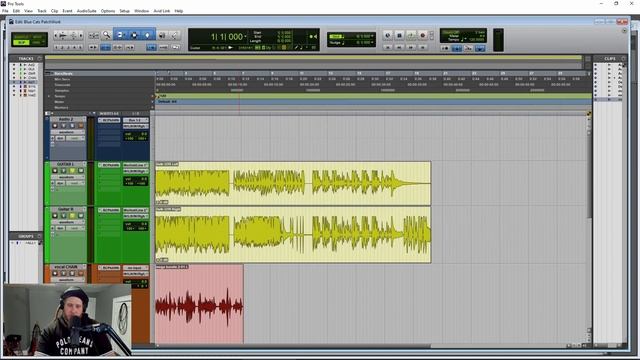Open the Setup menu
This screenshot has width=640, height=360.
coord(124,11)
